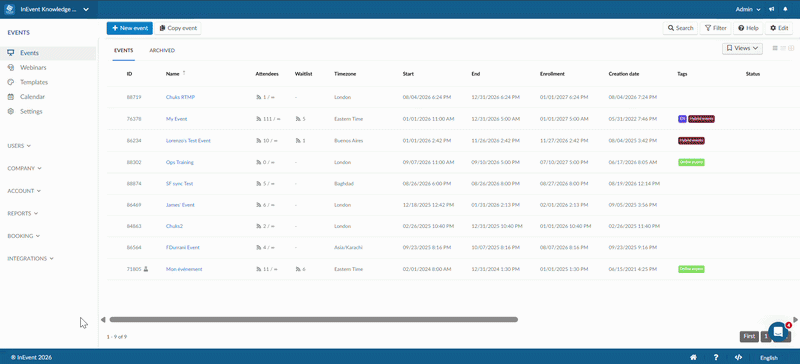The height and width of the screenshot is (364, 800).
Task: Click the attendees feed icon in the My Event row
Action: click(x=258, y=119)
